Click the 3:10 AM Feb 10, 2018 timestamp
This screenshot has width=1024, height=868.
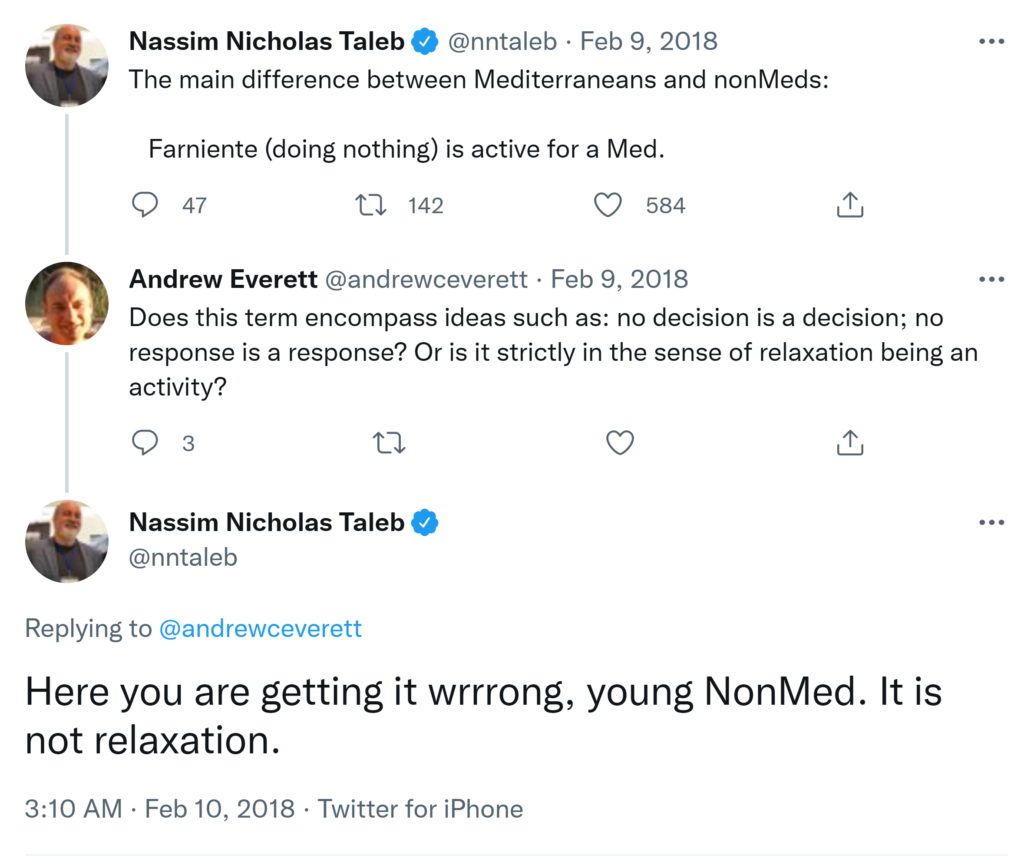pyautogui.click(x=159, y=808)
